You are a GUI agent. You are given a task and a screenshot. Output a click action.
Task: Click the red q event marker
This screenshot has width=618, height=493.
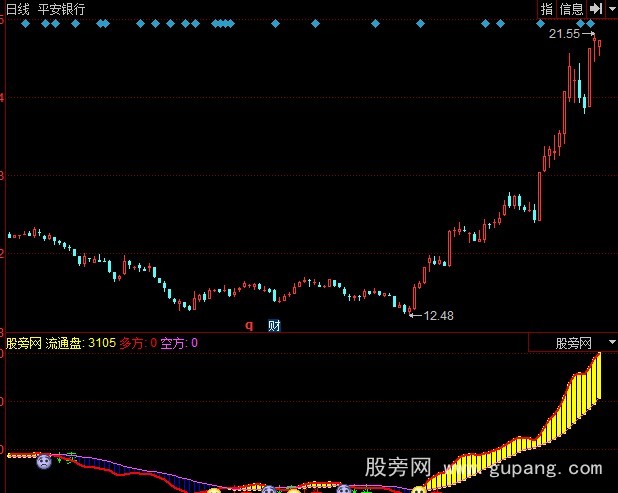[249, 325]
